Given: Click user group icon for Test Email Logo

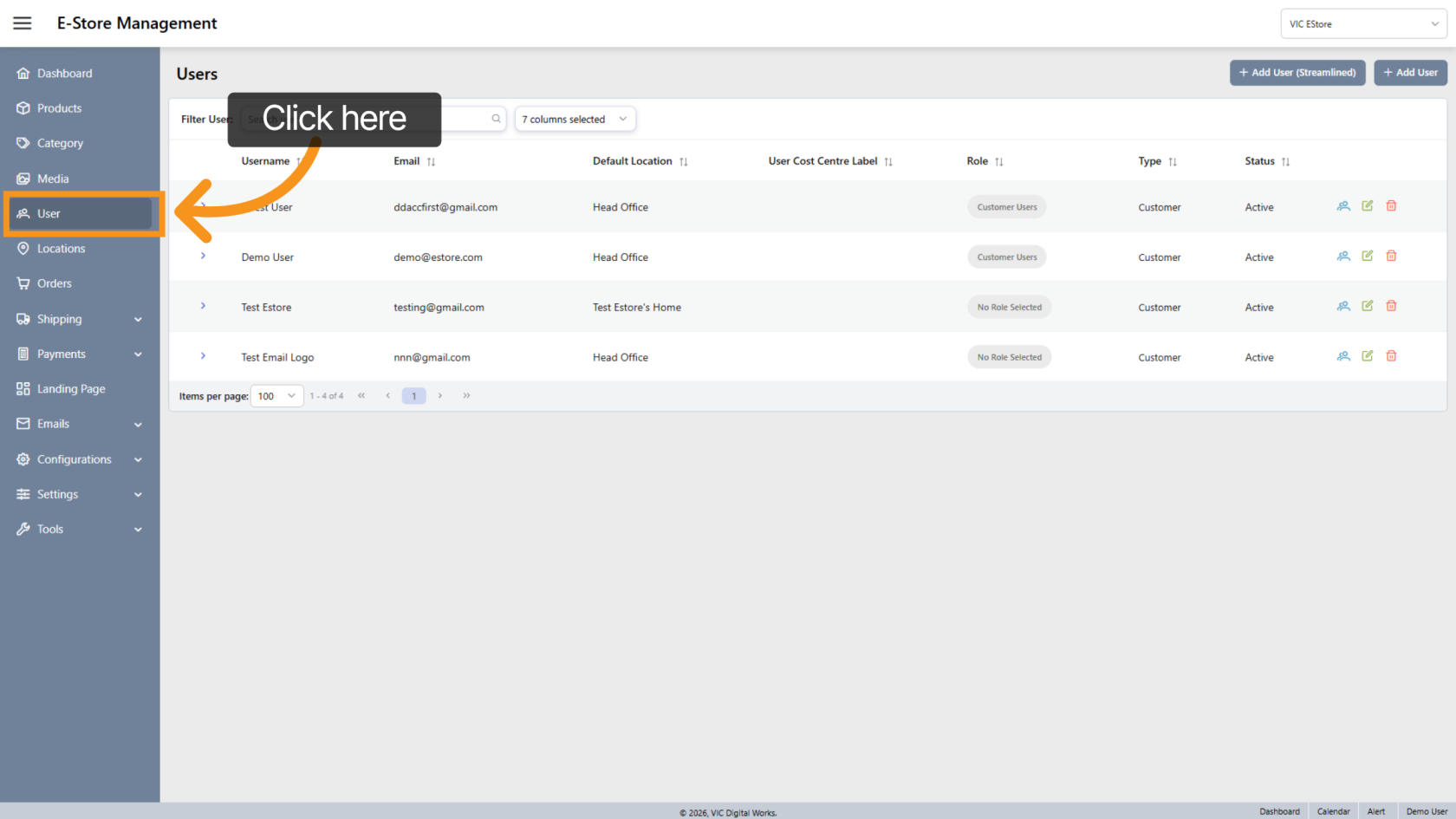Looking at the screenshot, I should pyautogui.click(x=1343, y=356).
